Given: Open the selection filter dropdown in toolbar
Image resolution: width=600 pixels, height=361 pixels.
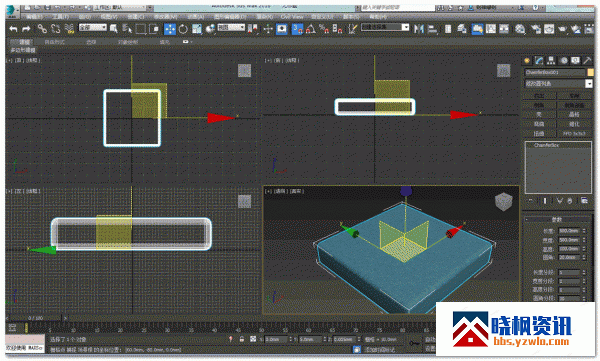Looking at the screenshot, I should (93, 27).
